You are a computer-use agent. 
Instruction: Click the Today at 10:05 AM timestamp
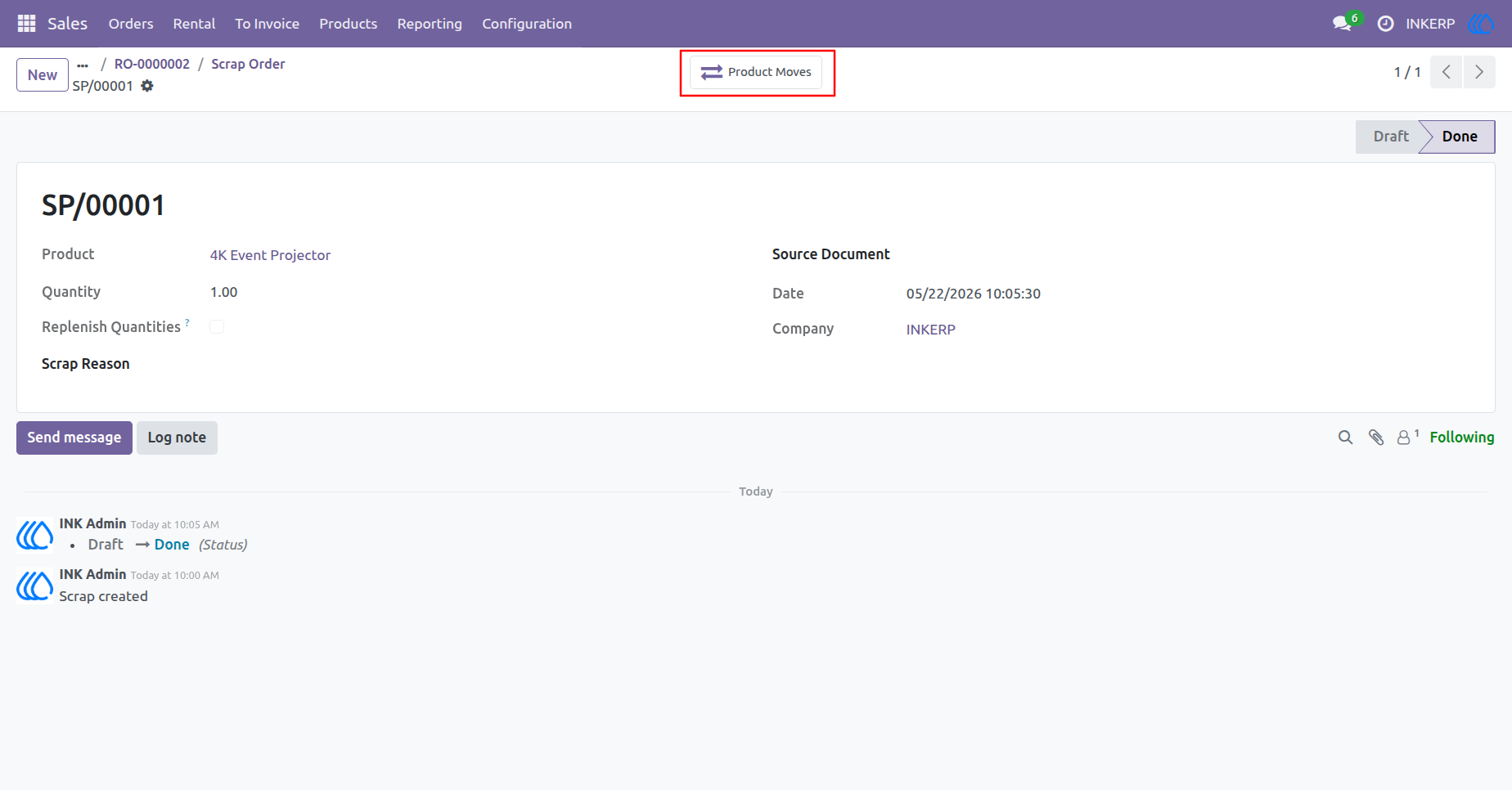pos(175,525)
